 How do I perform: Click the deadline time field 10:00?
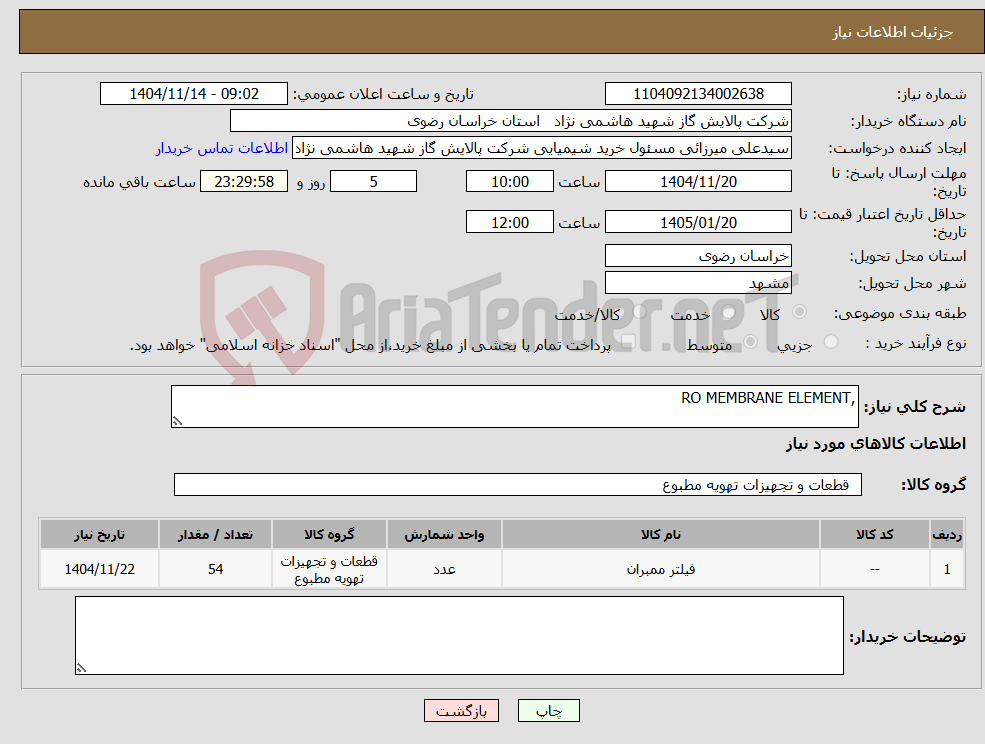click(509, 182)
